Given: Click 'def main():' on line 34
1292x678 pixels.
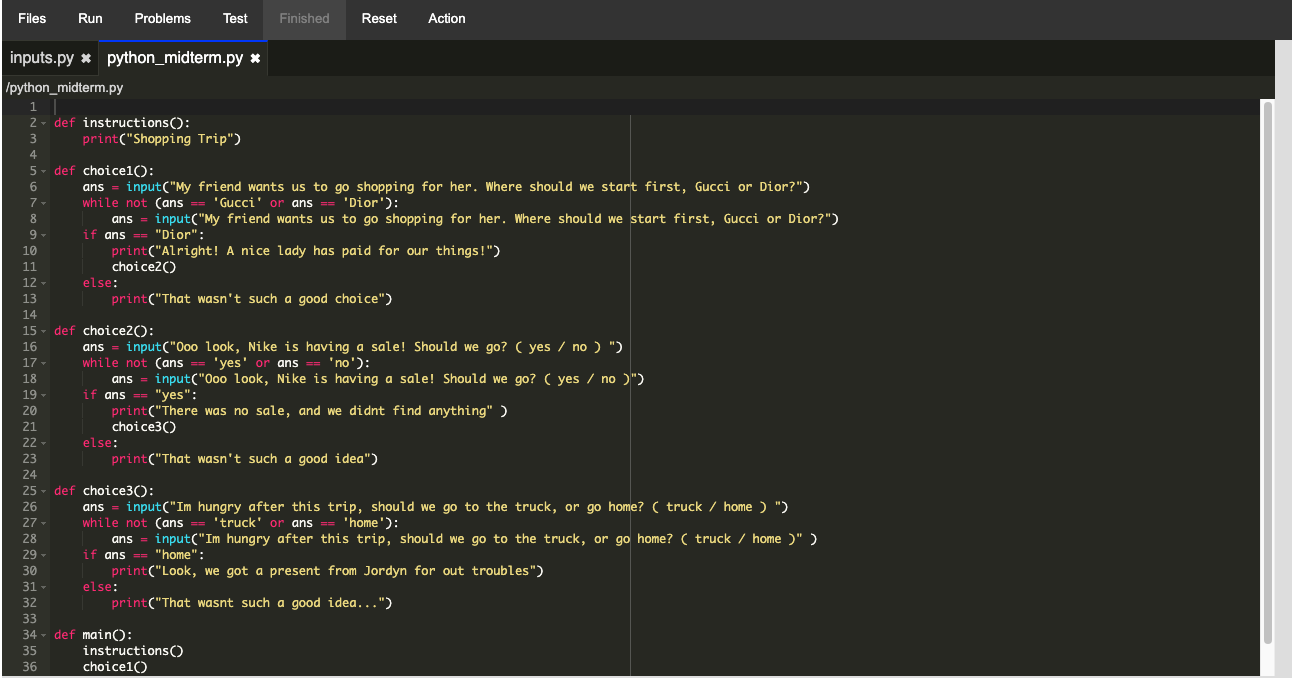Looking at the screenshot, I should [93, 635].
